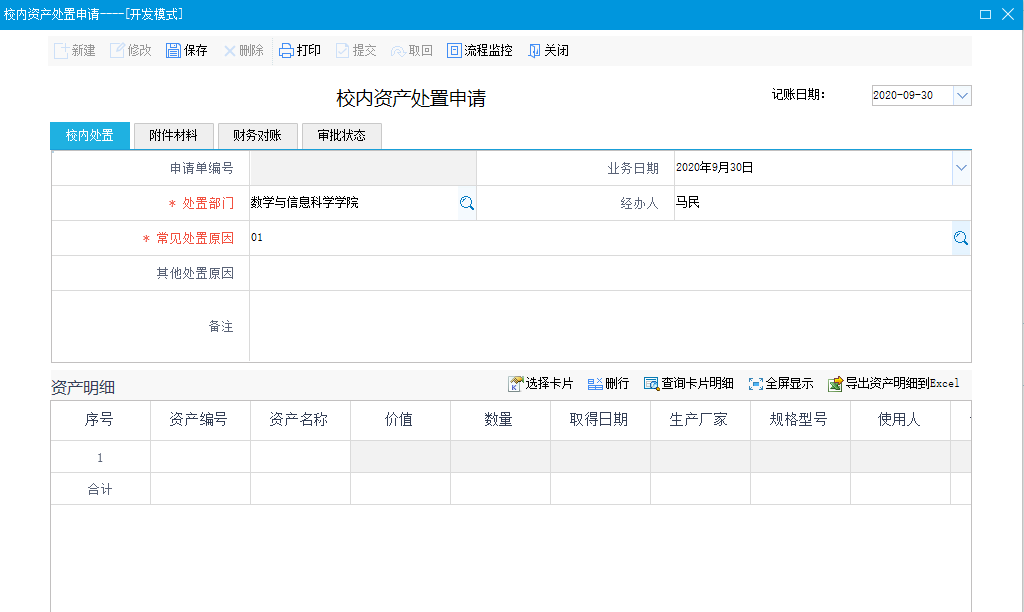
Task: Click the Print (打印) toolbar icon
Action: [x=287, y=51]
